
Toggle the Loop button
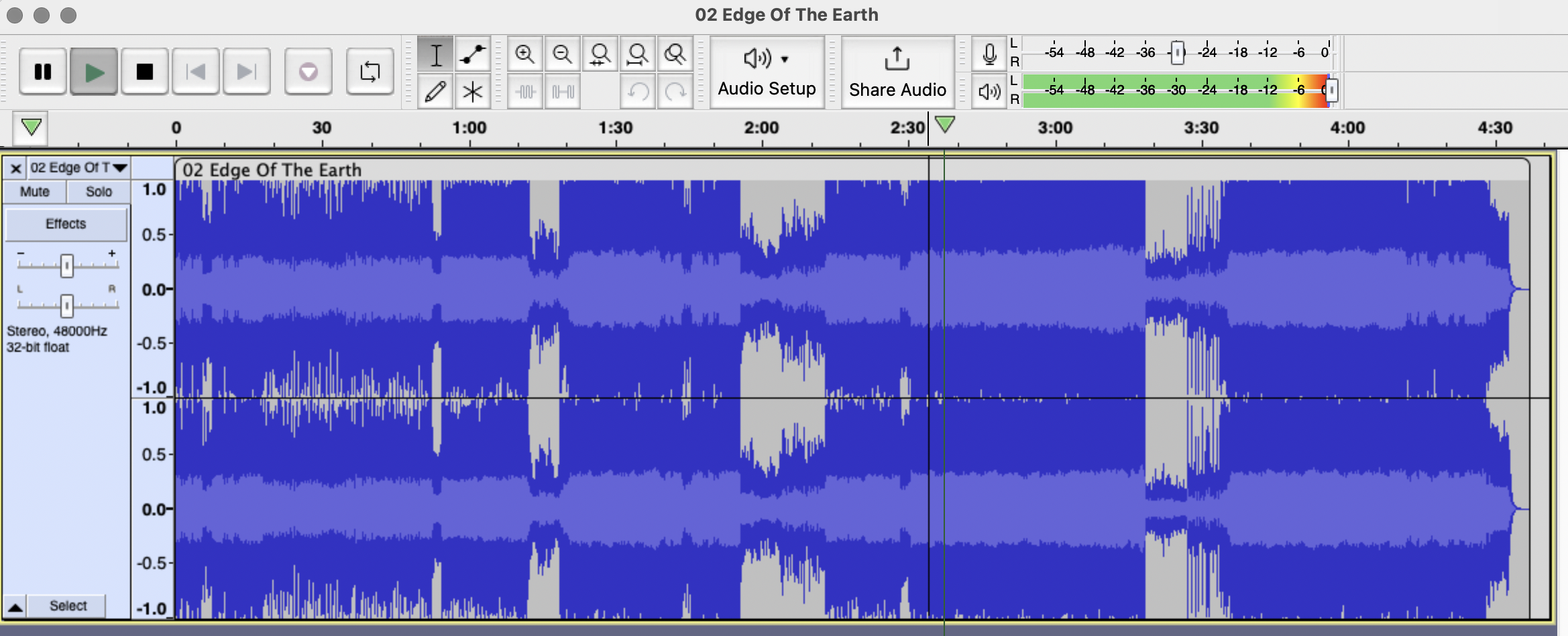tap(370, 72)
